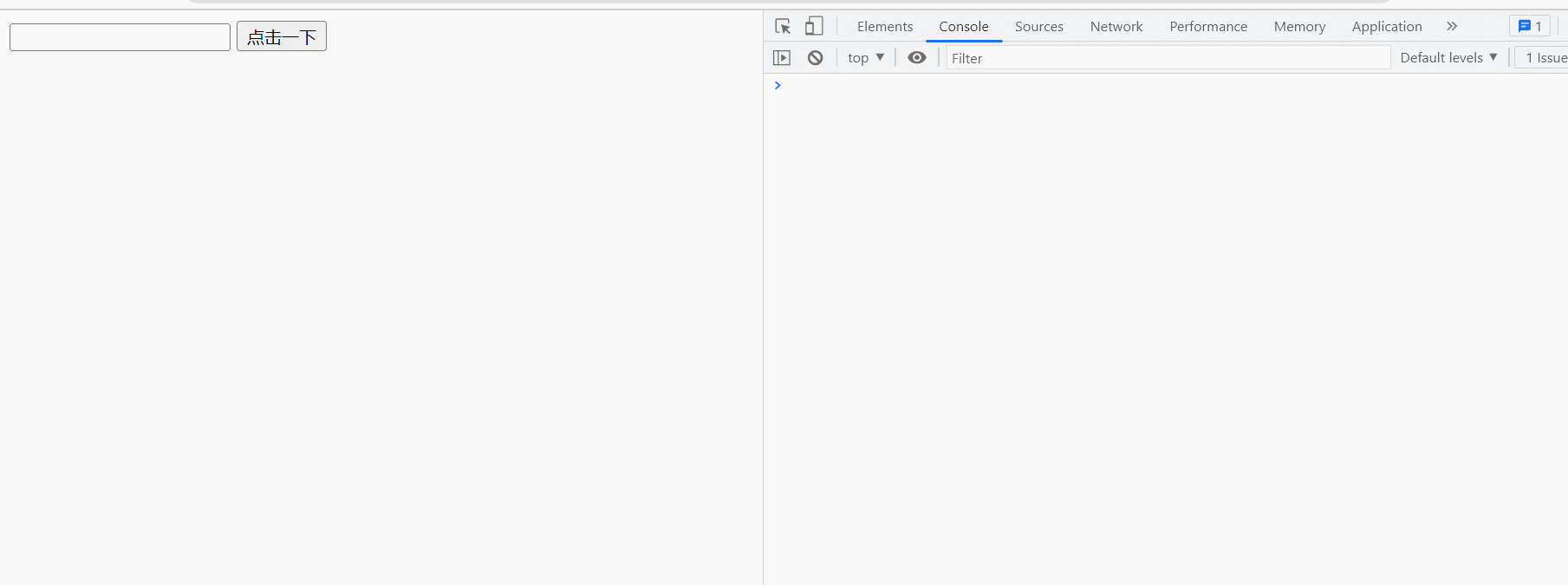Switch to the Memory tab

[1299, 27]
